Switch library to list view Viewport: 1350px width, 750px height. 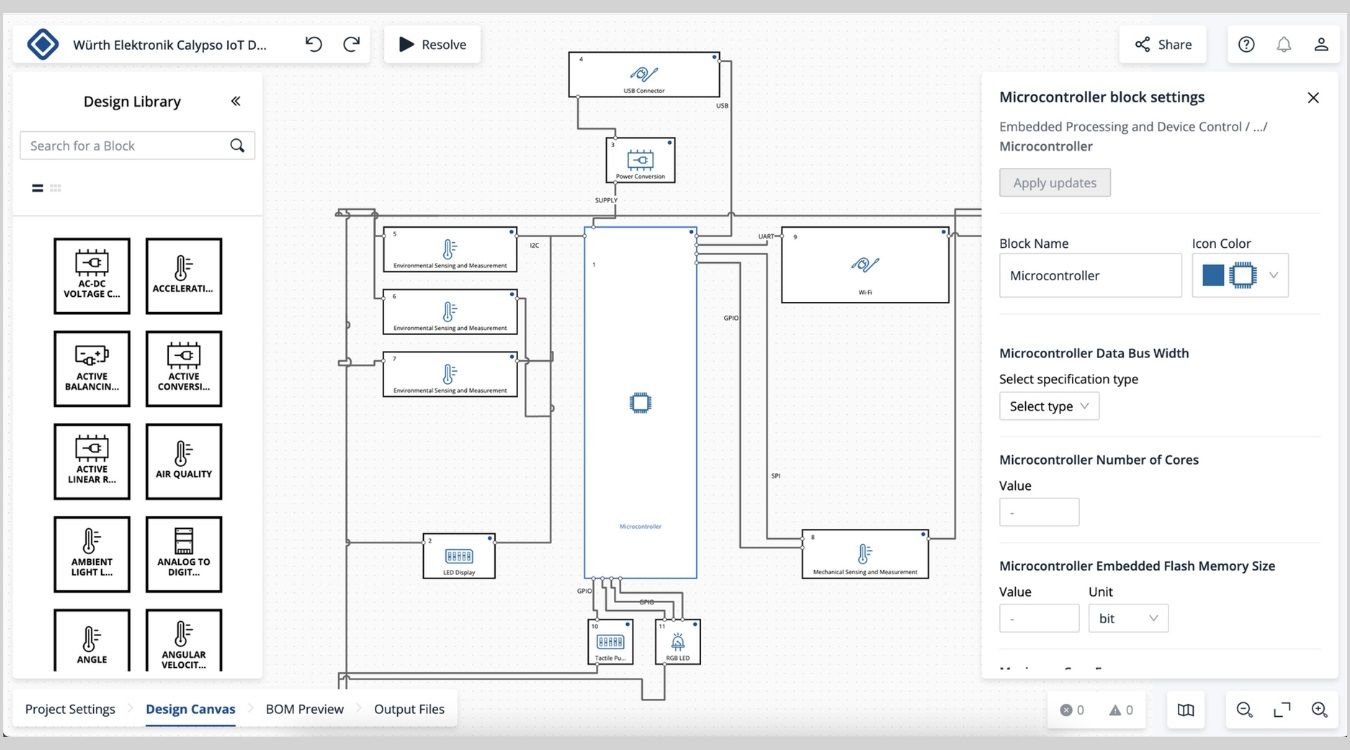tap(37, 188)
